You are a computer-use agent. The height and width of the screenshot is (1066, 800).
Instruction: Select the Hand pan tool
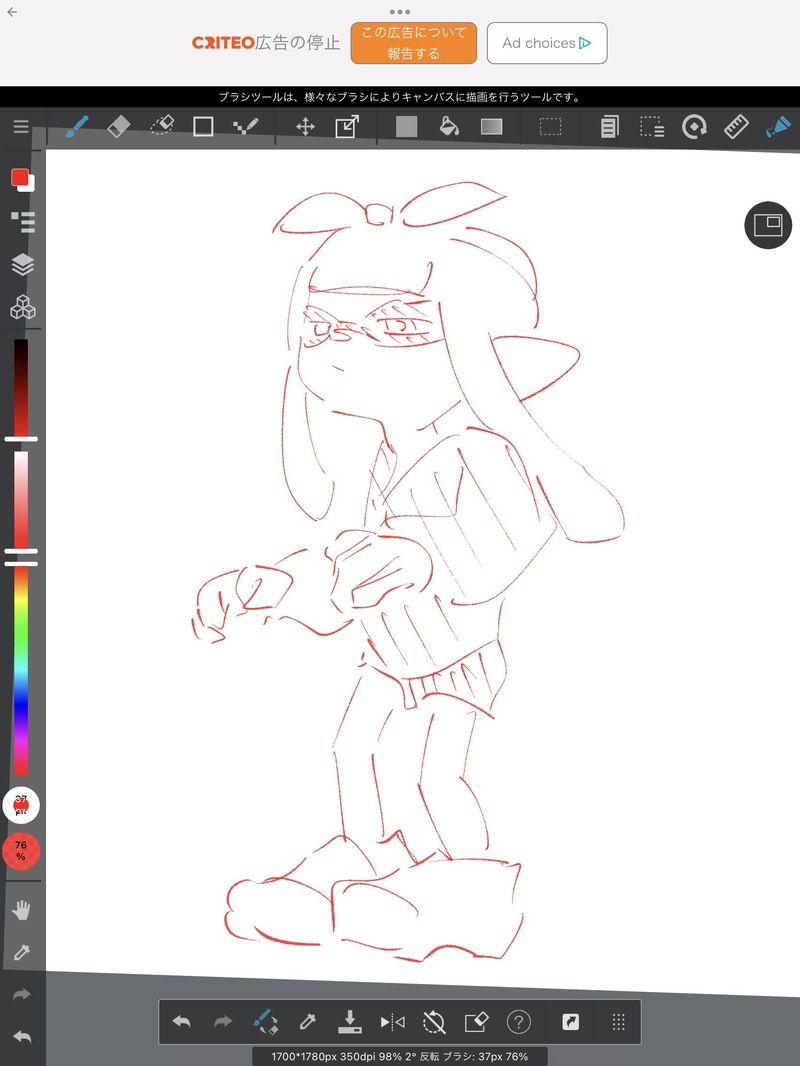click(x=22, y=910)
